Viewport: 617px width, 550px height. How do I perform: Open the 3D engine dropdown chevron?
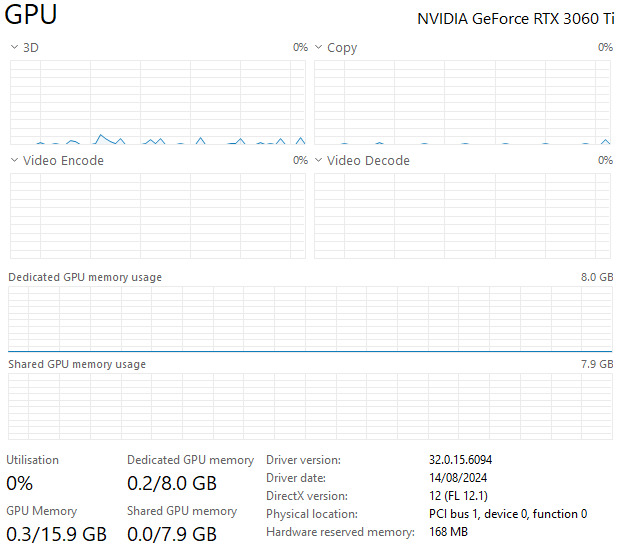(x=15, y=47)
